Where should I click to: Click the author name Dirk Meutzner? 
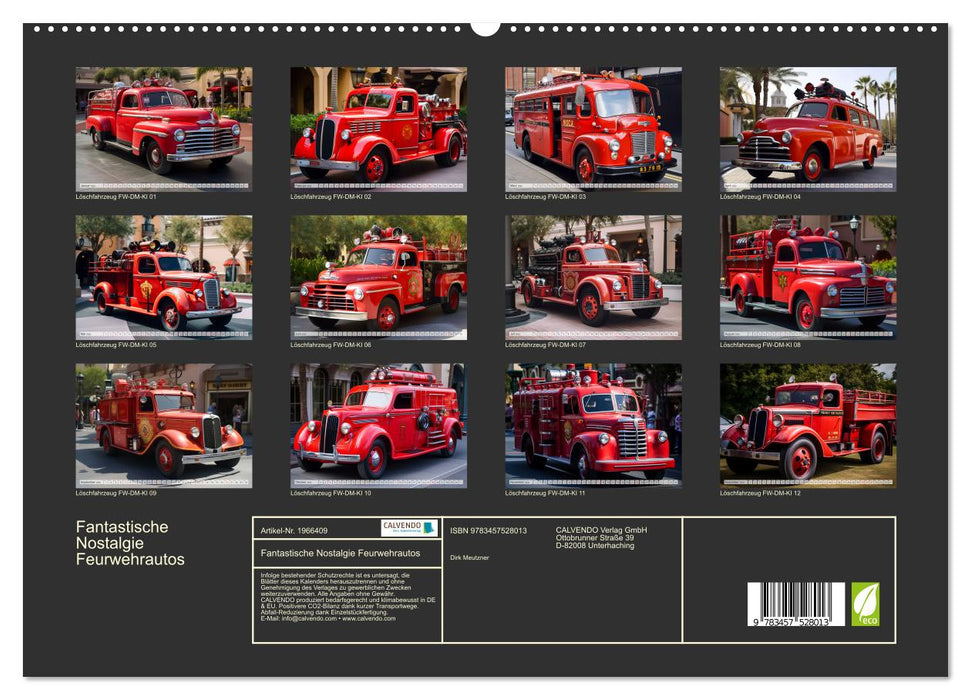[x=470, y=557]
